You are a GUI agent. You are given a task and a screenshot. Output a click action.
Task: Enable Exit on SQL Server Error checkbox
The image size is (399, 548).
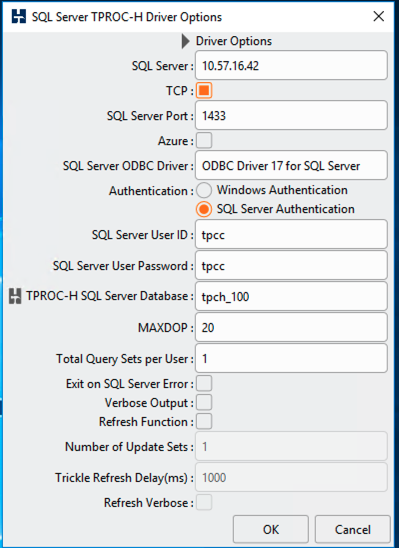(x=204, y=383)
